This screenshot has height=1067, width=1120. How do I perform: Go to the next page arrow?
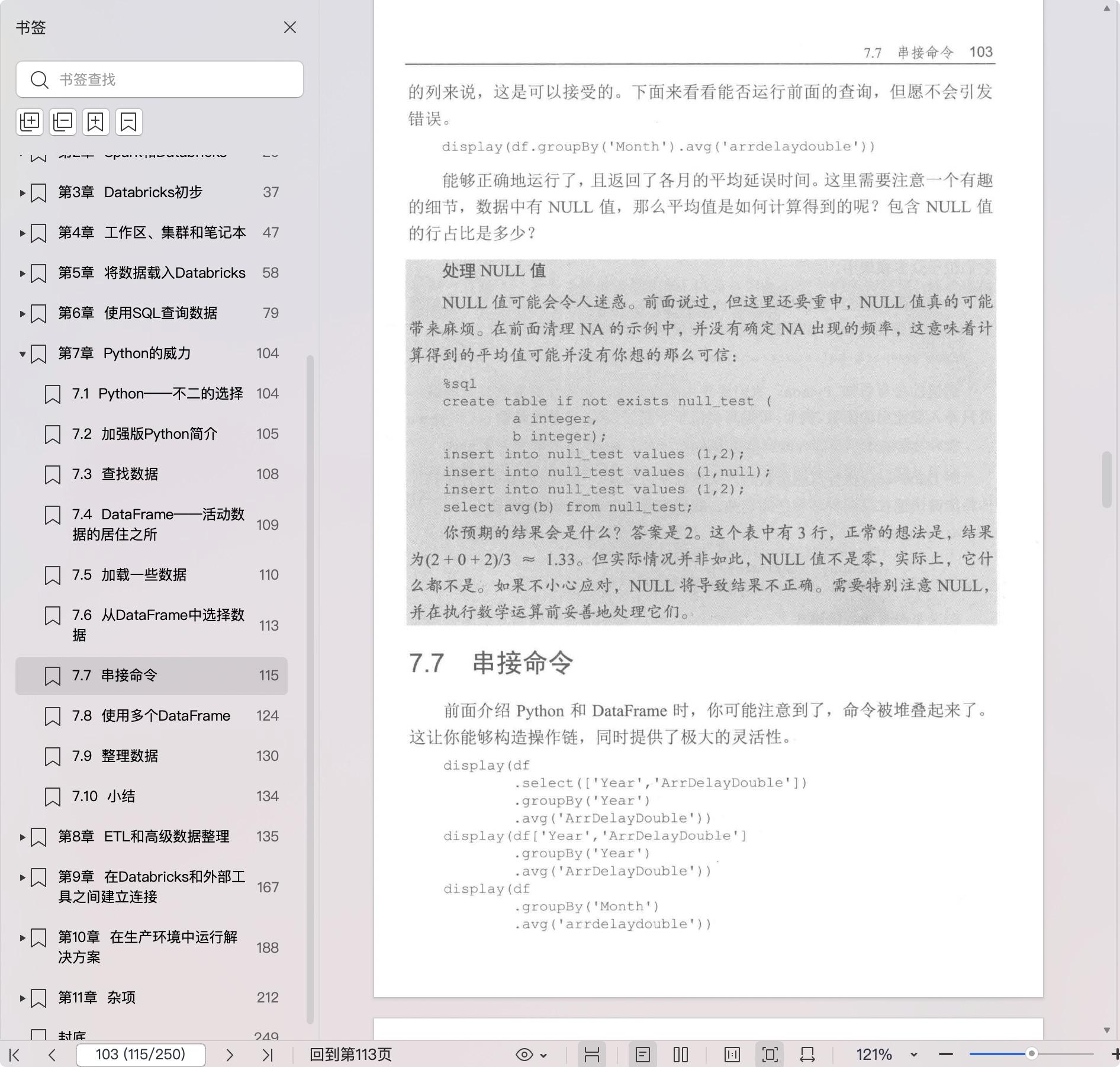tap(230, 1055)
